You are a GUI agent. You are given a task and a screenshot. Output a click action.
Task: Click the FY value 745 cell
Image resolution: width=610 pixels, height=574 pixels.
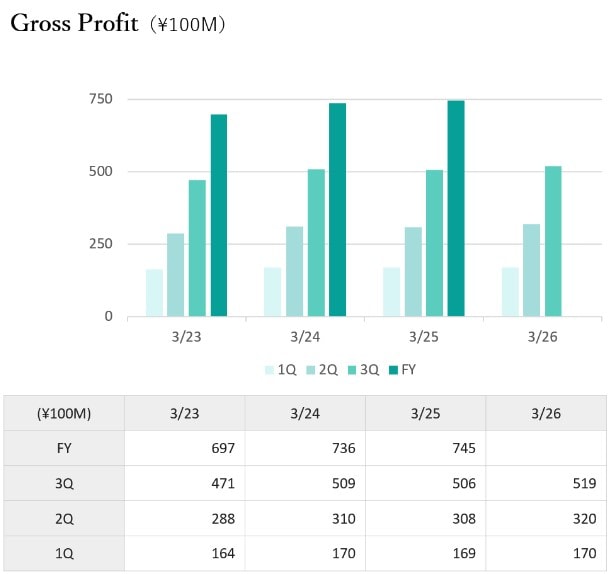(x=426, y=448)
